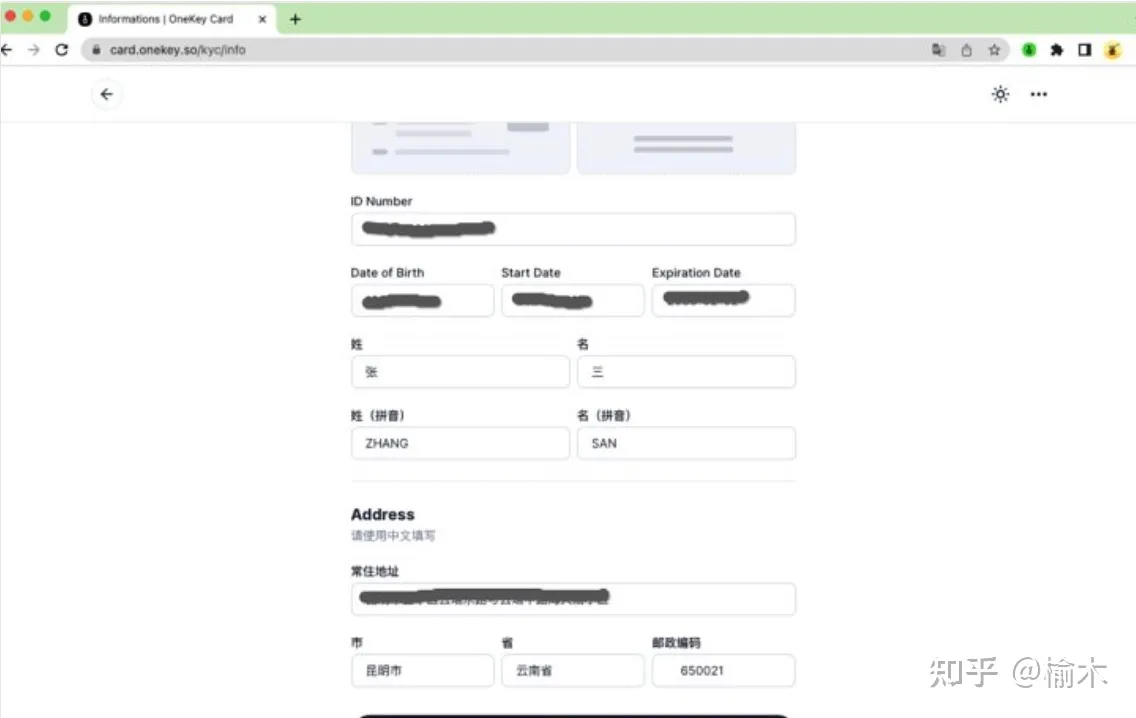The width and height of the screenshot is (1136, 718).
Task: Open the translate page icon
Action: tap(938, 50)
